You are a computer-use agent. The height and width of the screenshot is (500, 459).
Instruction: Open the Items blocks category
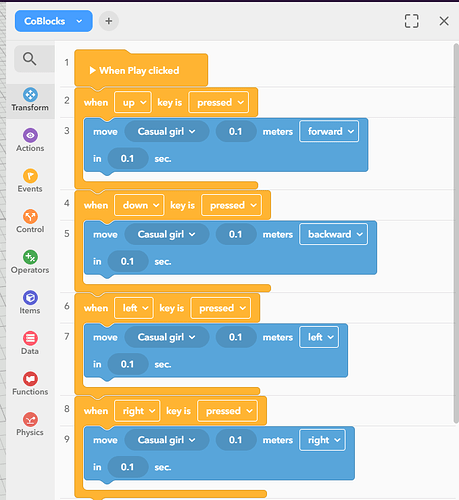tap(30, 303)
